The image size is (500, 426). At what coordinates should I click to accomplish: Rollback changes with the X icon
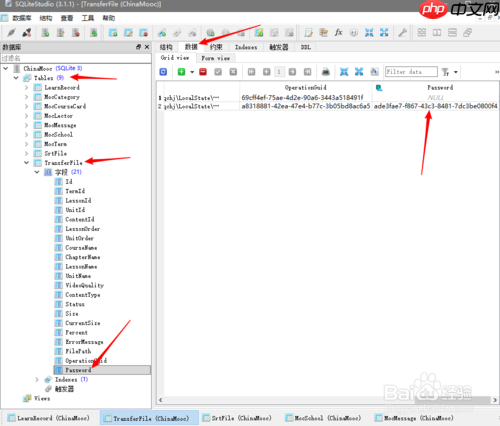[x=233, y=72]
